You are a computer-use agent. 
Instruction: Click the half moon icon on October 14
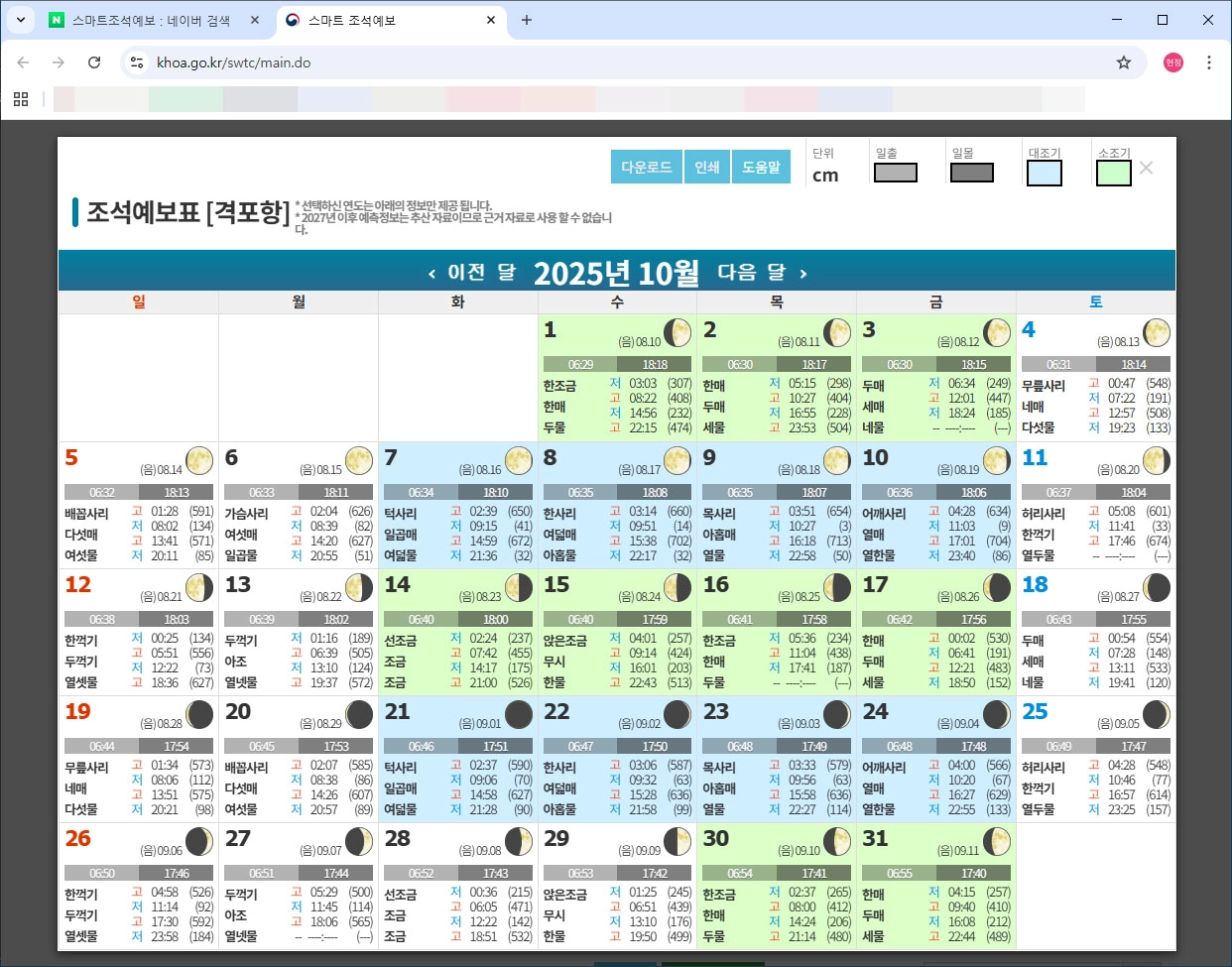(517, 586)
